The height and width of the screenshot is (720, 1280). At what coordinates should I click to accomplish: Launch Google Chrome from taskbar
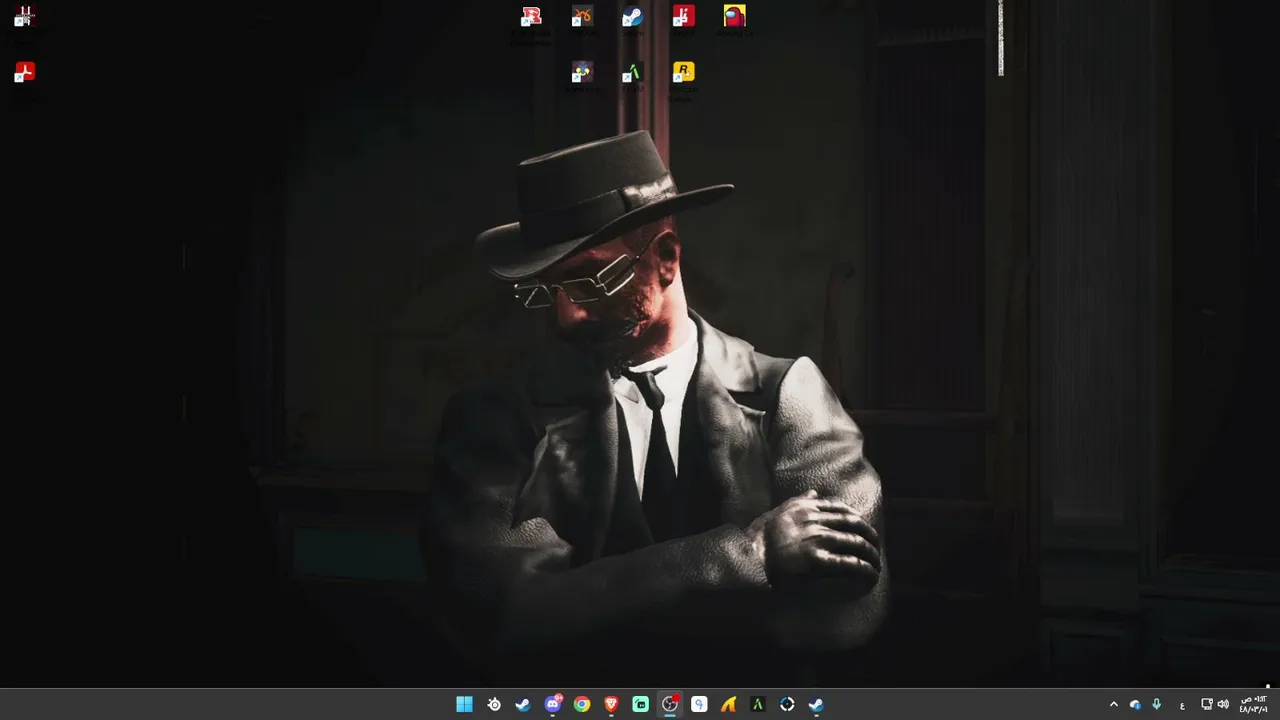pyautogui.click(x=582, y=704)
